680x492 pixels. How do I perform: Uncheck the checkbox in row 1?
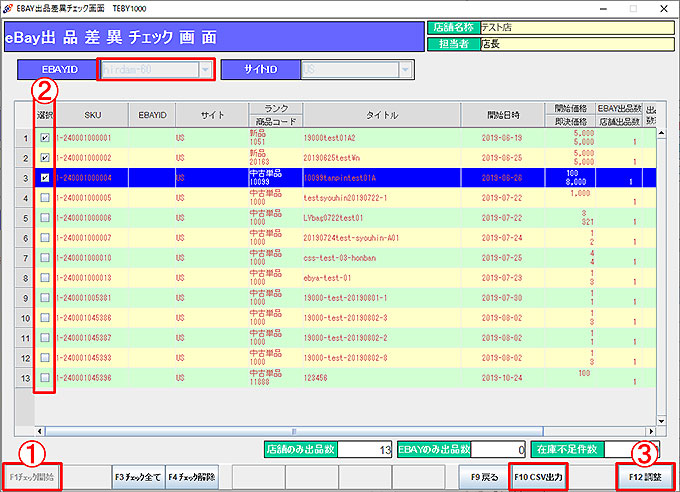[x=44, y=137]
